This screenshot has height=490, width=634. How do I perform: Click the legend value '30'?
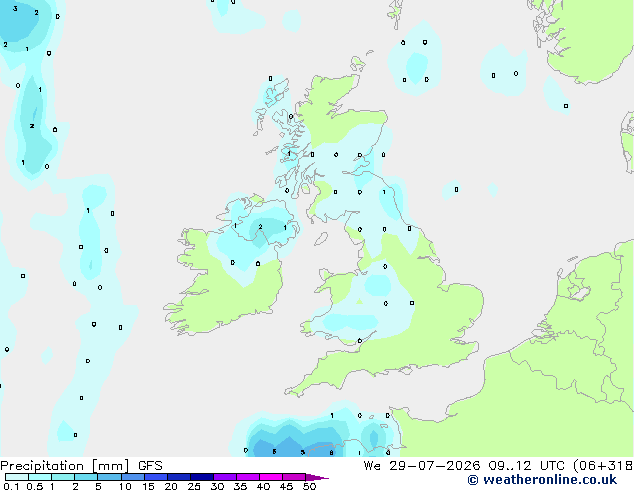(217, 486)
